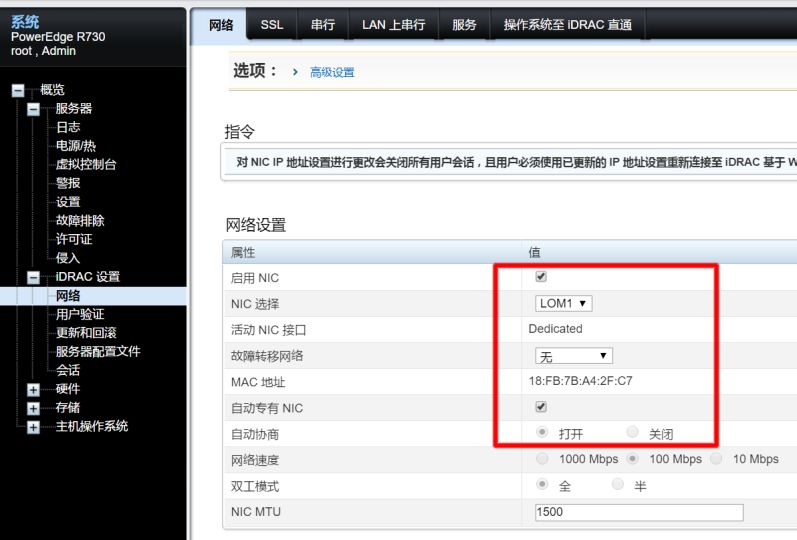Viewport: 797px width, 540px height.
Task: Click the 系统 heading in sidebar
Action: click(25, 22)
